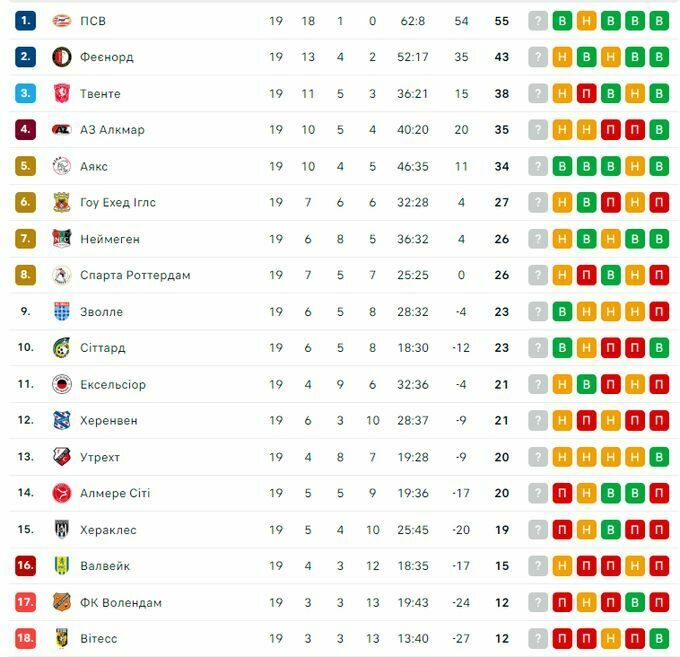
Task: Click the Utrecht club crest icon
Action: [x=62, y=457]
